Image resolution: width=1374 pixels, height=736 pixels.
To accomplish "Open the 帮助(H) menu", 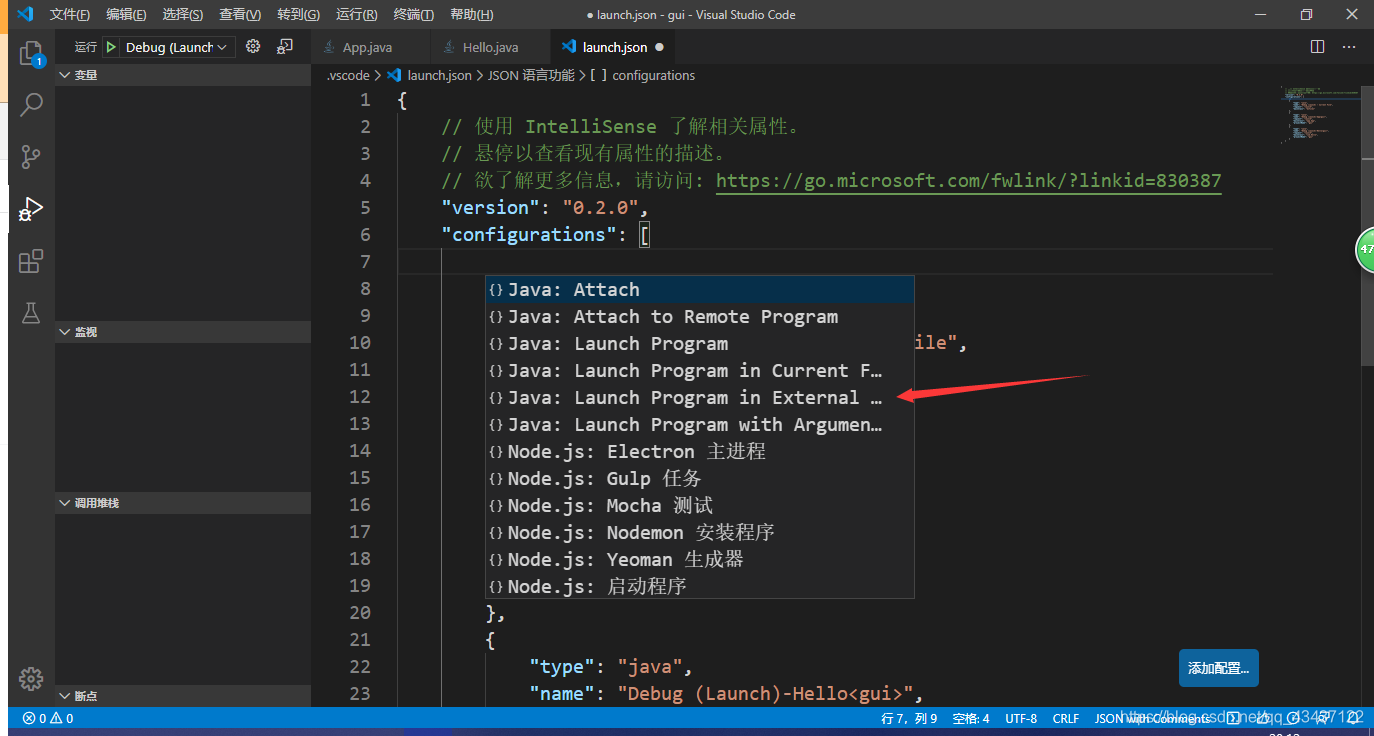I will [x=471, y=15].
